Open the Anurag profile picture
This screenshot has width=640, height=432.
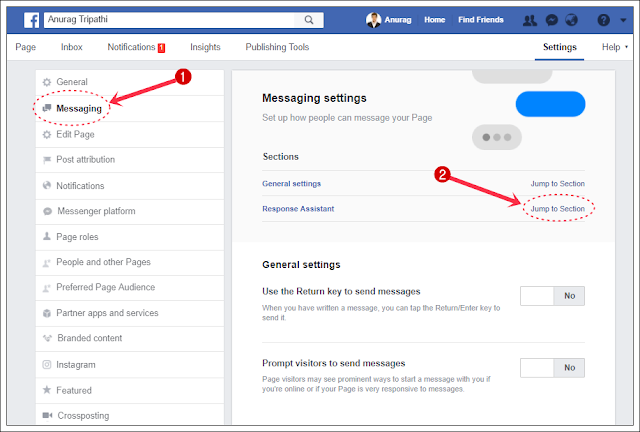(373, 20)
